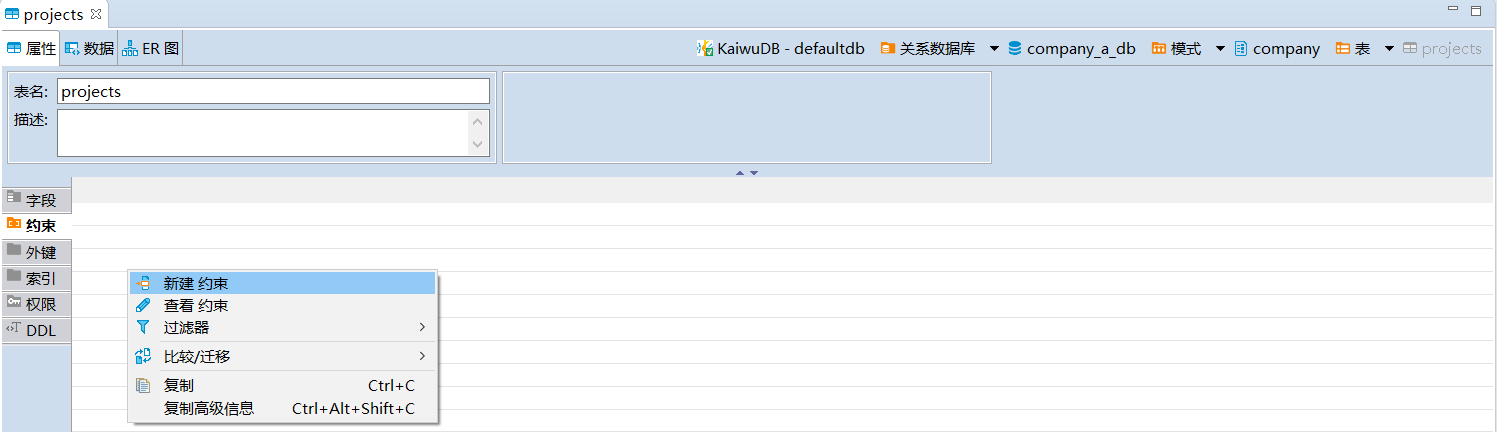Open the 权限 section
Screen dimensions: 1497x432
click(37, 304)
